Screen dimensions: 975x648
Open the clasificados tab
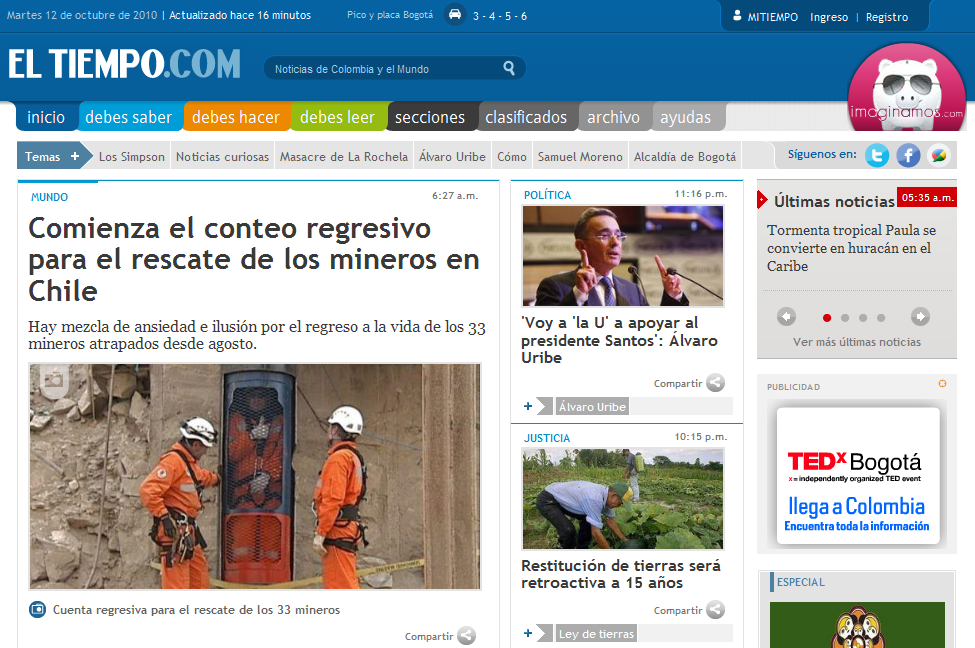pos(526,117)
